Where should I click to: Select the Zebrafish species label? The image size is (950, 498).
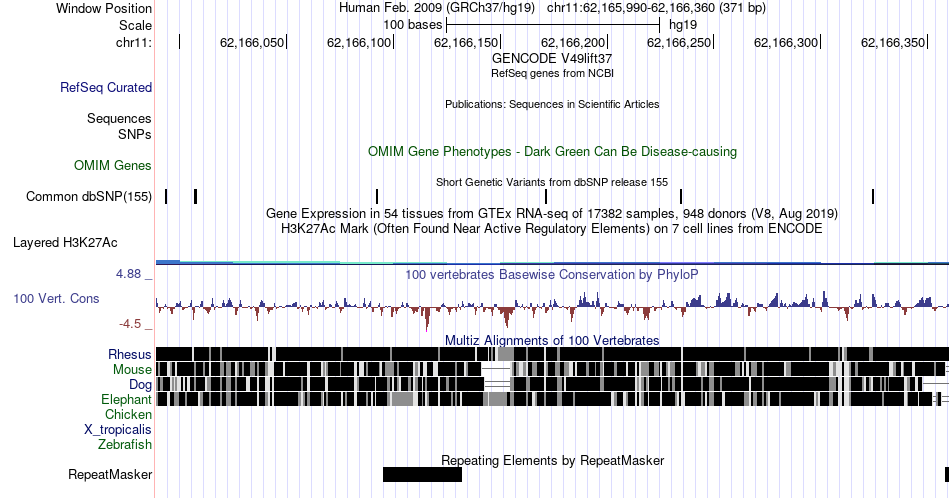[x=125, y=444]
